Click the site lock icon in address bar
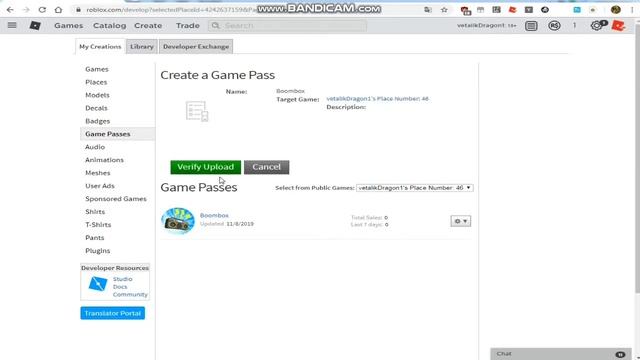Image resolution: width=640 pixels, height=360 pixels. pos(78,10)
